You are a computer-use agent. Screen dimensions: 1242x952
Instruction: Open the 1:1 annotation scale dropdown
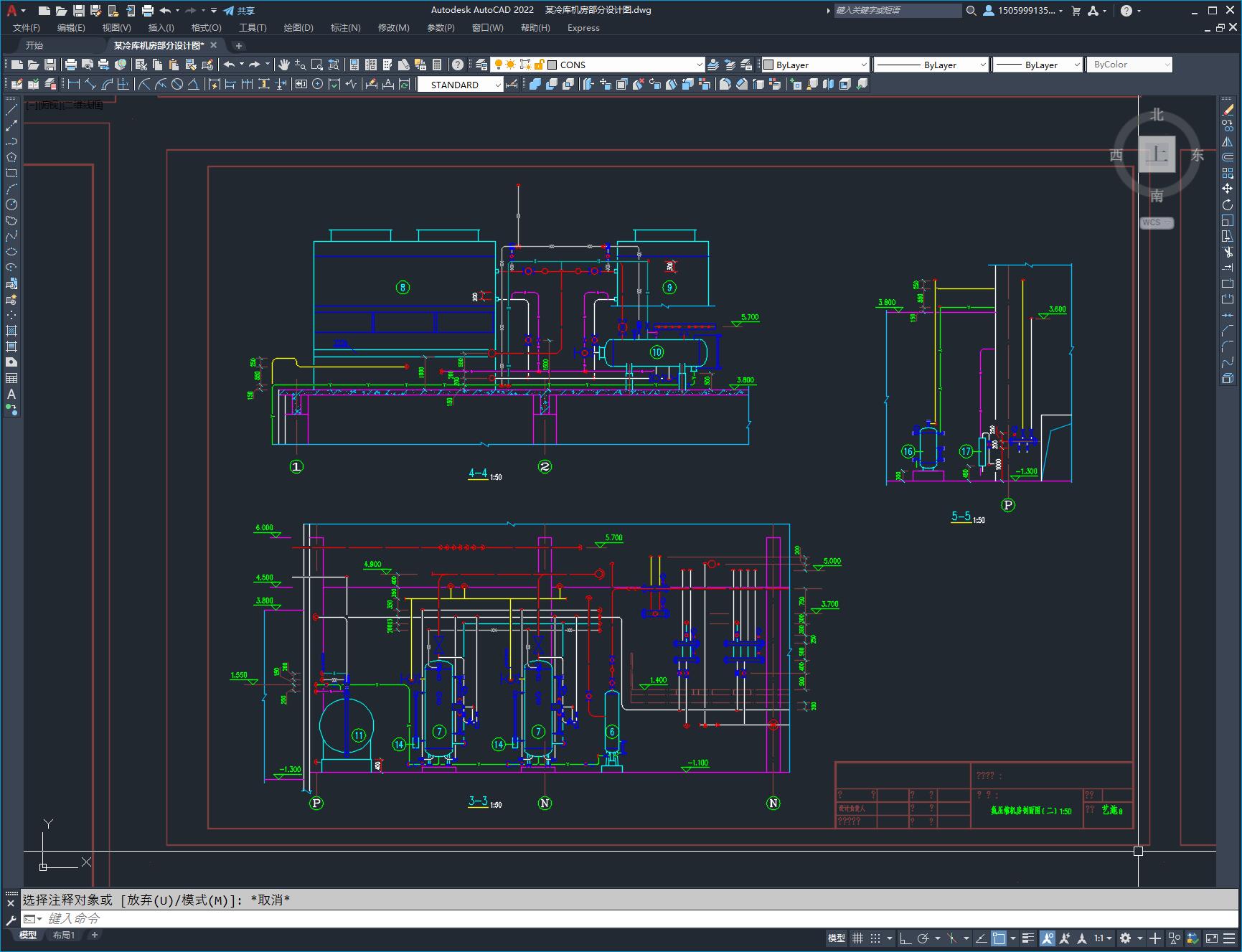tap(1103, 938)
